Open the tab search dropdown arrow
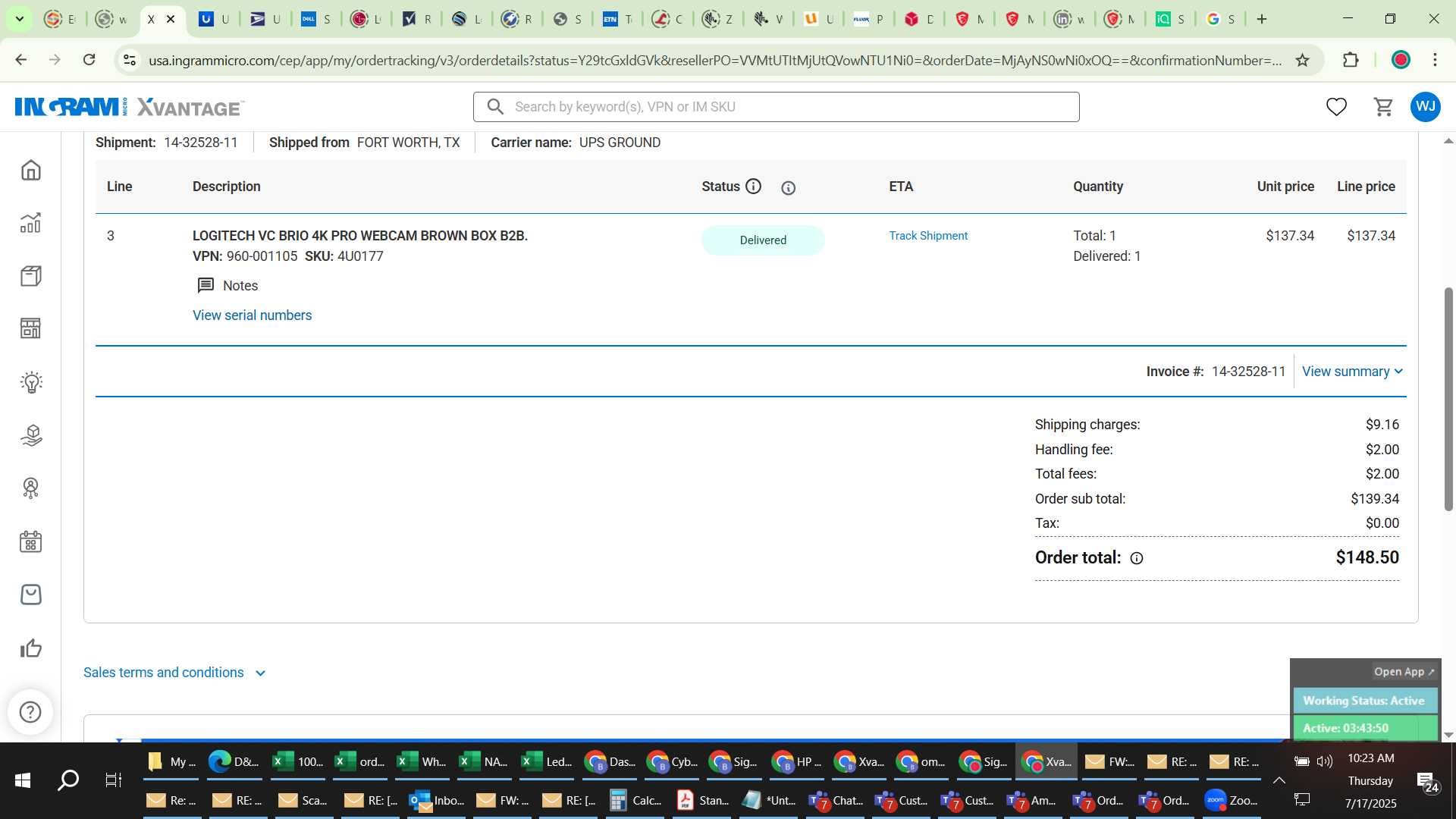1456x819 pixels. tap(19, 19)
